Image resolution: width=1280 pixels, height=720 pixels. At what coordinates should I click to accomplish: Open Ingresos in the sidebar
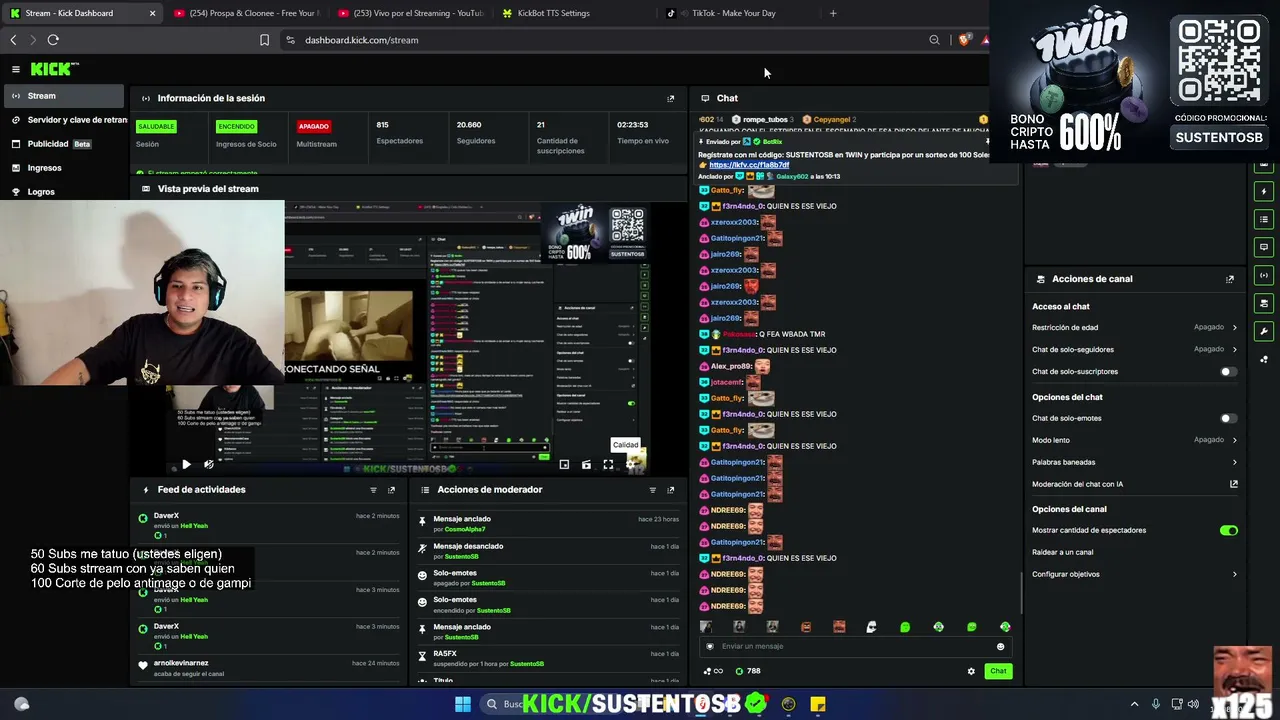pos(64,168)
